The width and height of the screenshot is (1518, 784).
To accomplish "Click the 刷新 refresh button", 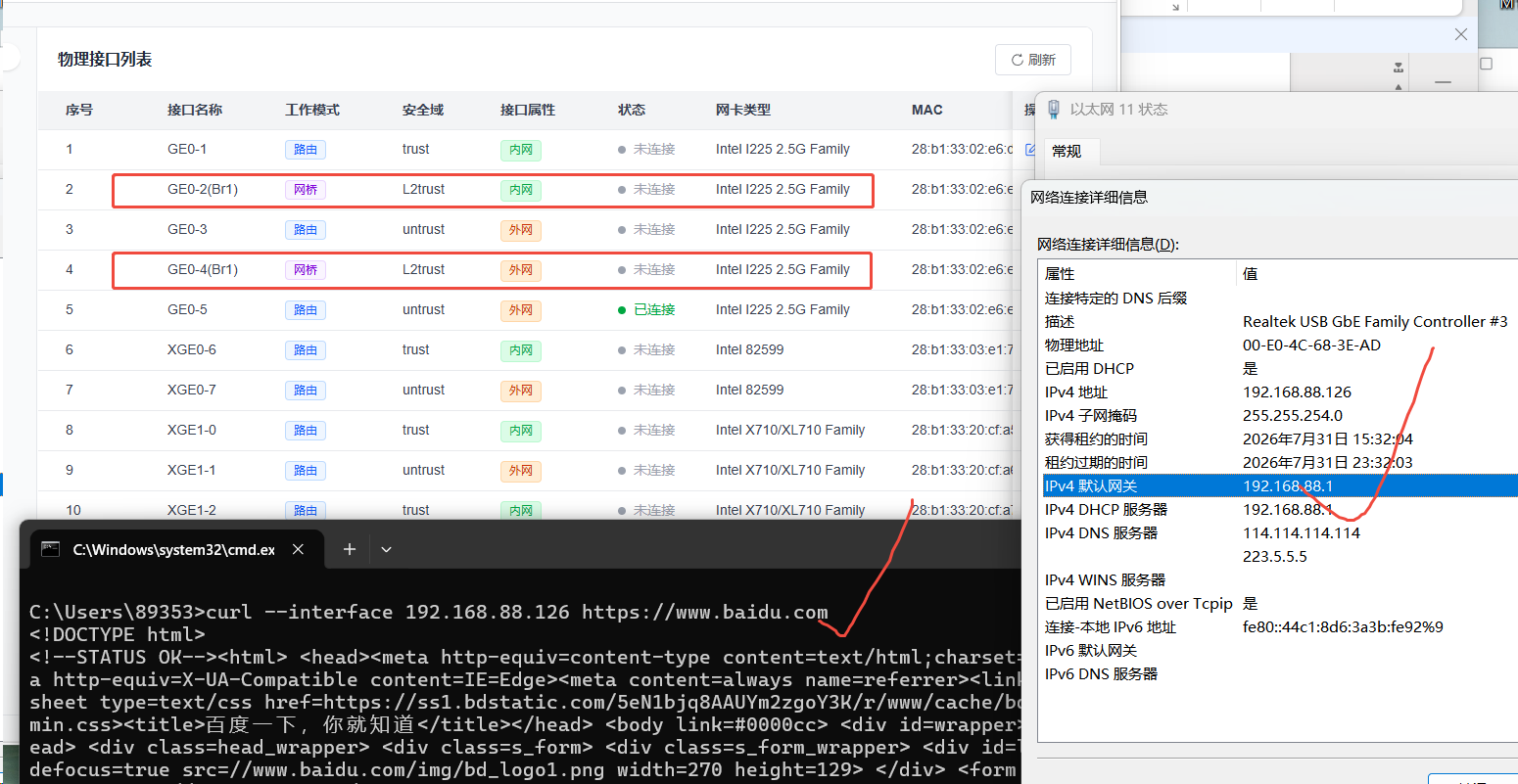I will tap(1033, 60).
